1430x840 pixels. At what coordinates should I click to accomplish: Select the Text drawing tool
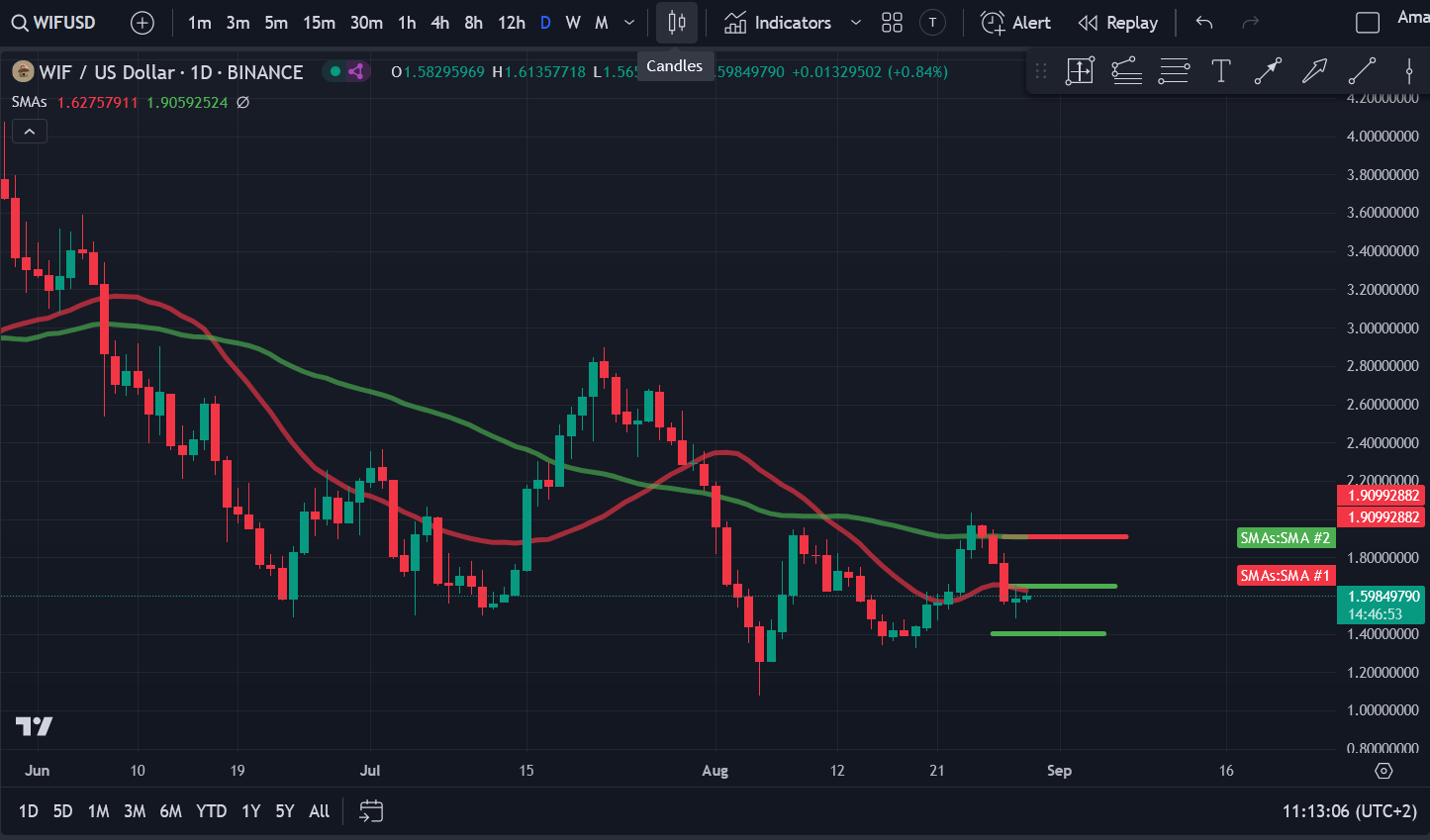[1221, 71]
